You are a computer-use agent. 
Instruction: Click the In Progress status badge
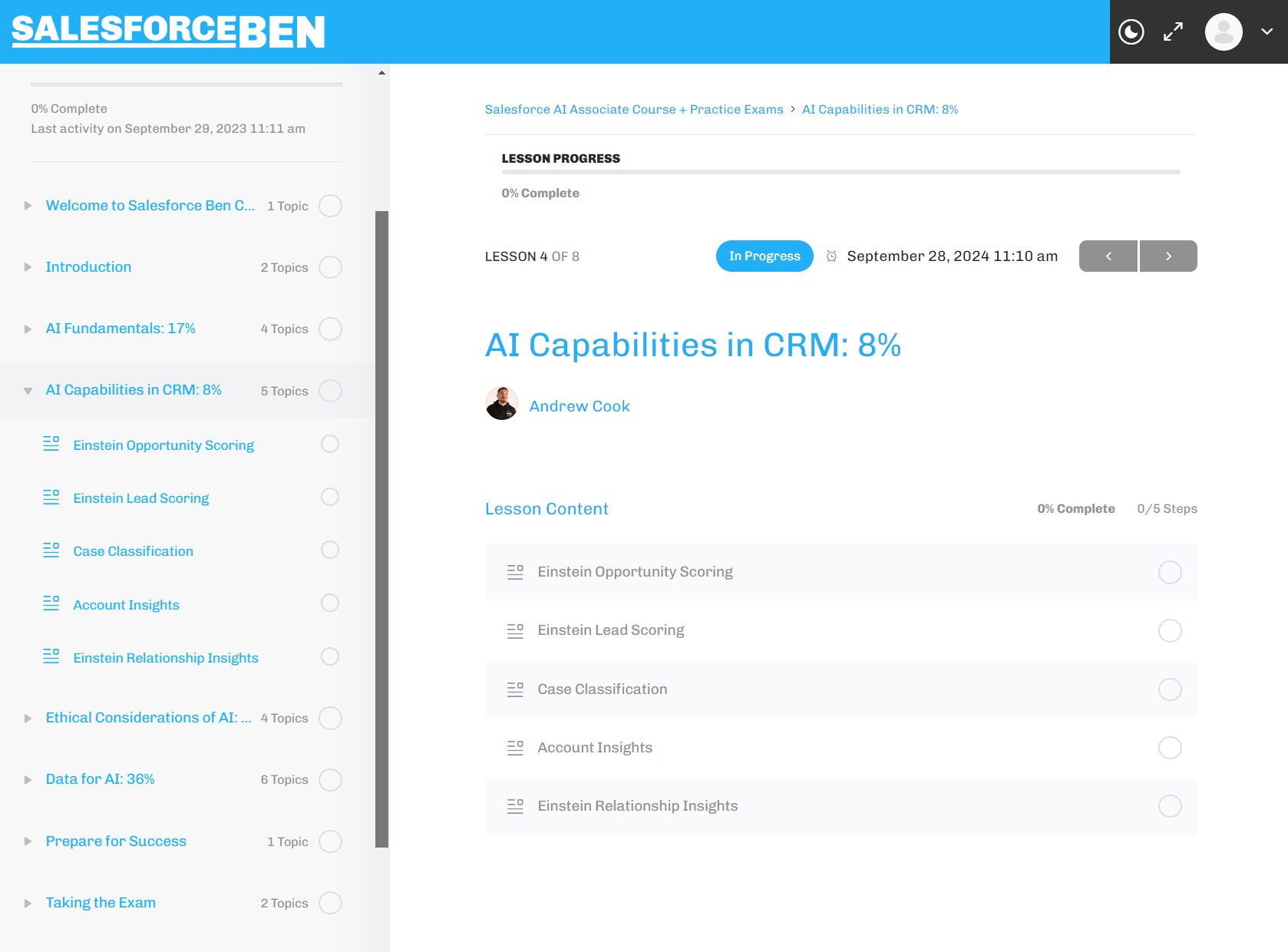(765, 256)
